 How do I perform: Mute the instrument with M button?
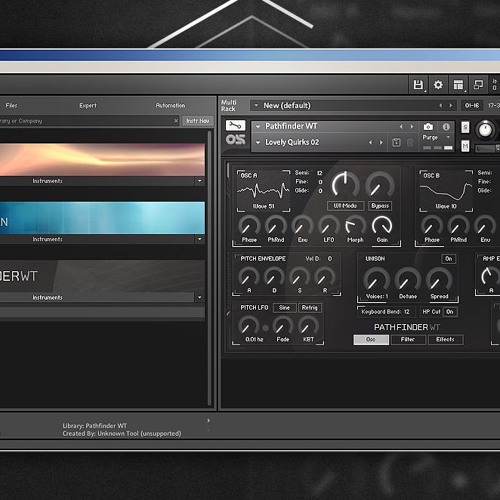[465, 146]
